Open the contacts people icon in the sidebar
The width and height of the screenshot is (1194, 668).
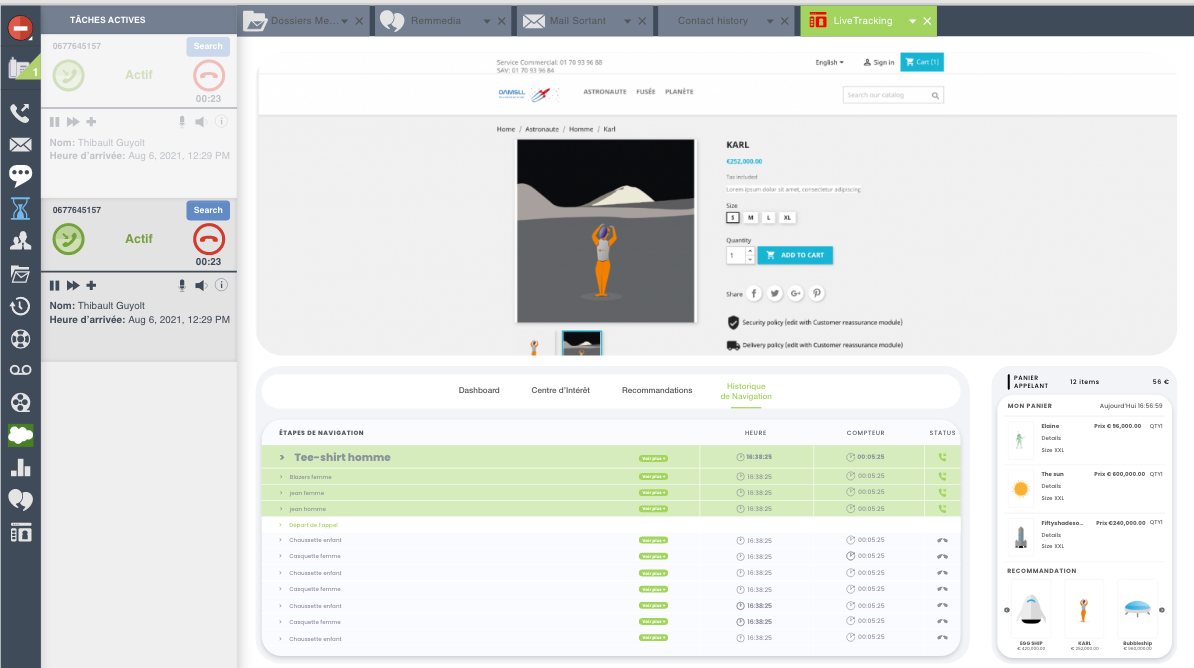(x=21, y=241)
